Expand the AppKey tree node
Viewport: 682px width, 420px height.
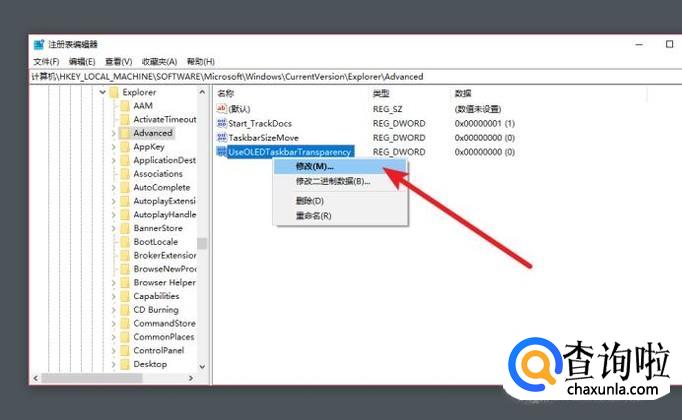tap(114, 147)
